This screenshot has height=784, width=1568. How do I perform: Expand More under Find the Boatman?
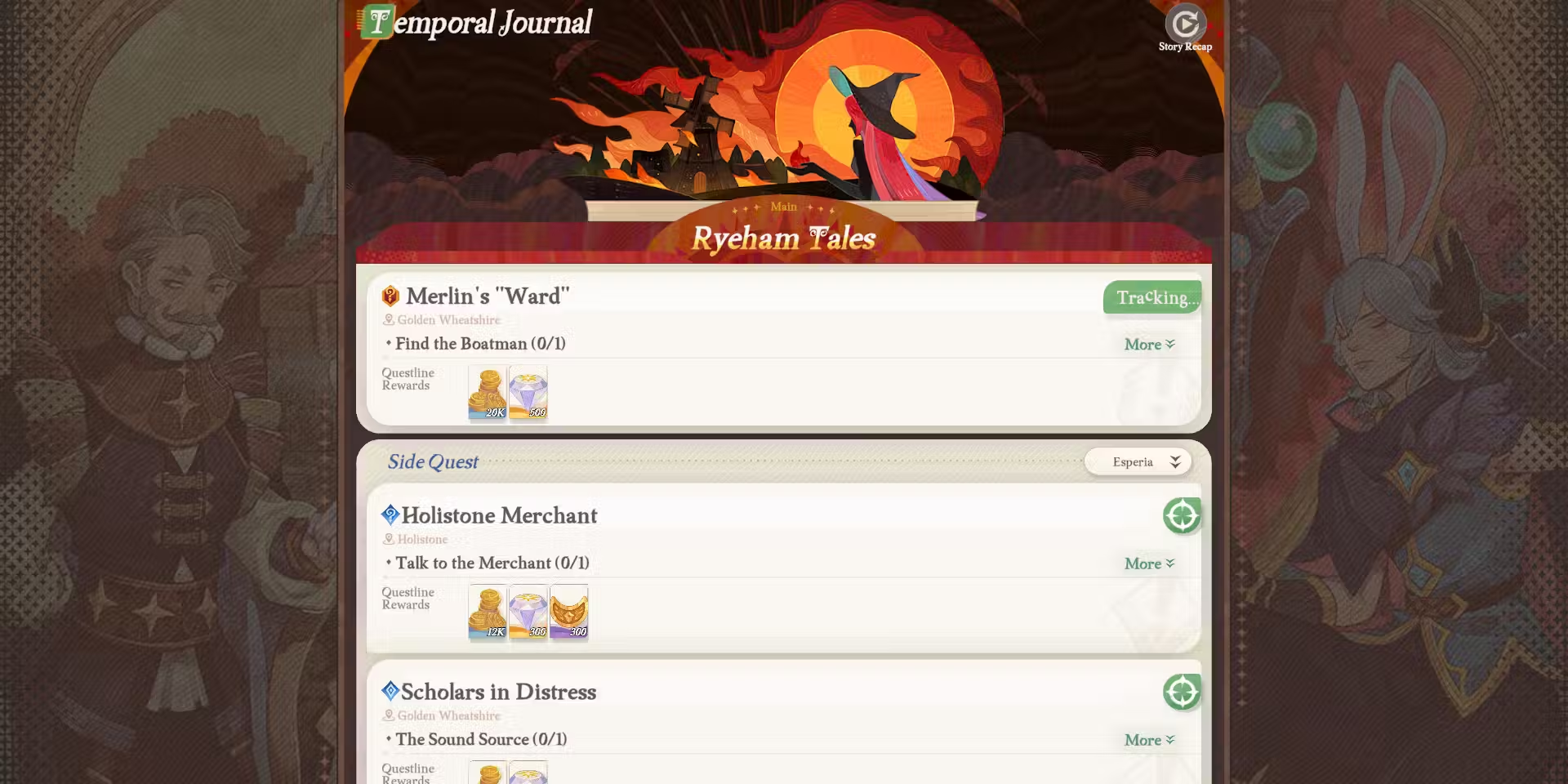pos(1149,345)
